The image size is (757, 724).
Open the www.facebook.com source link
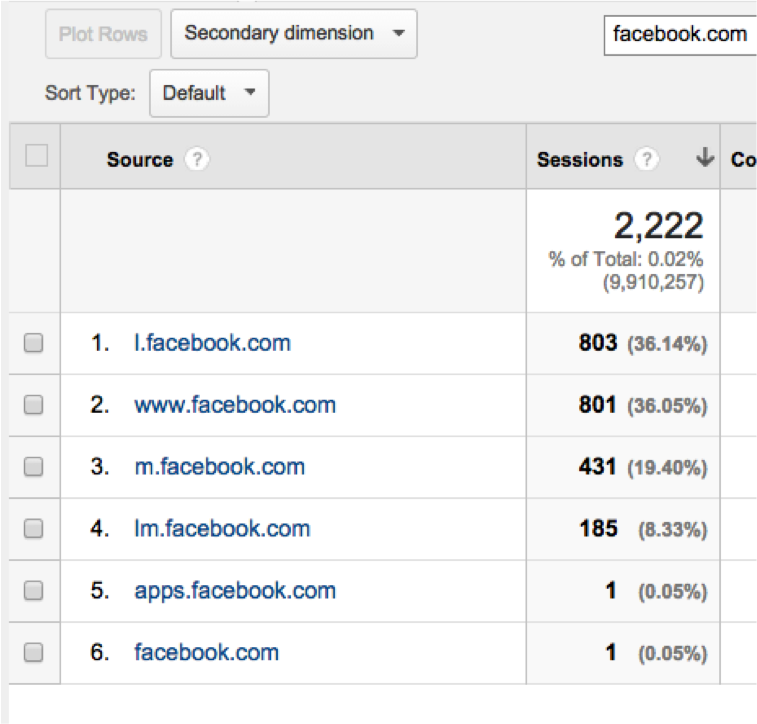pos(235,405)
